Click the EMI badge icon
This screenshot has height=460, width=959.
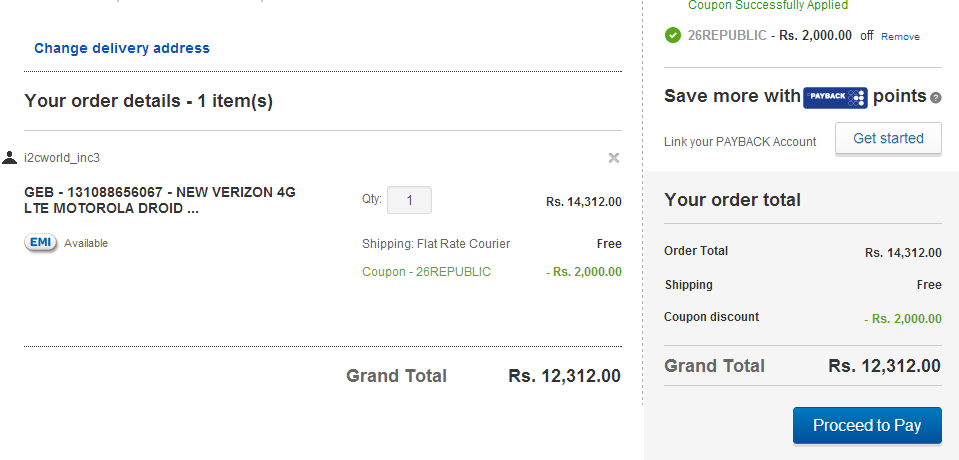41,243
